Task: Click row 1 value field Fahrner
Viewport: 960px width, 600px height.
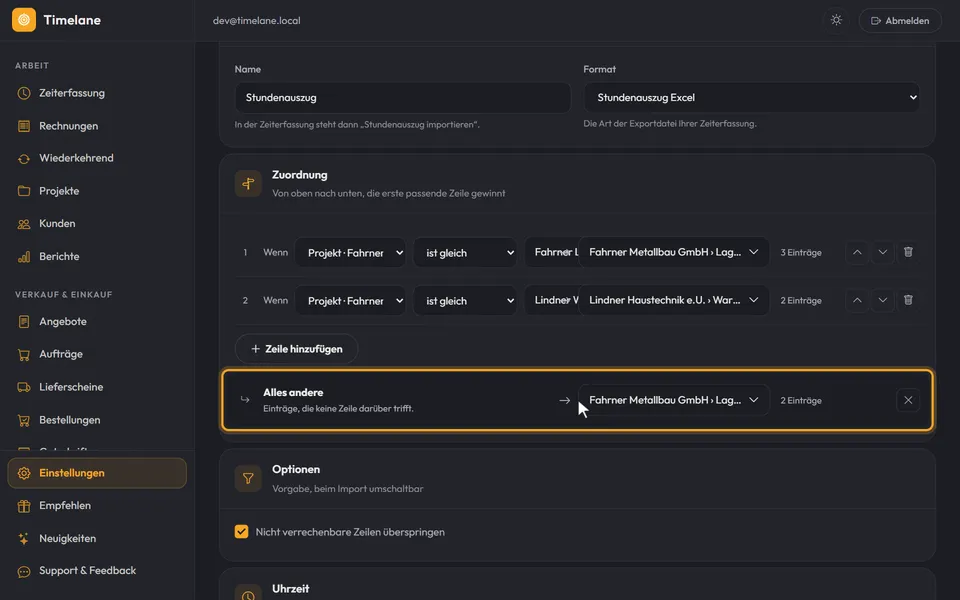Action: coord(552,252)
